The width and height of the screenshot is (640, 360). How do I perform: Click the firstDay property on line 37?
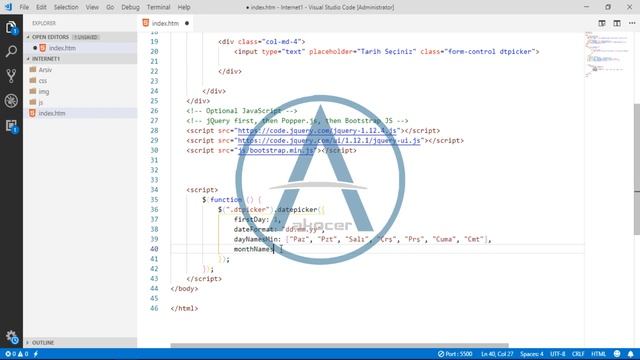[x=249, y=219]
